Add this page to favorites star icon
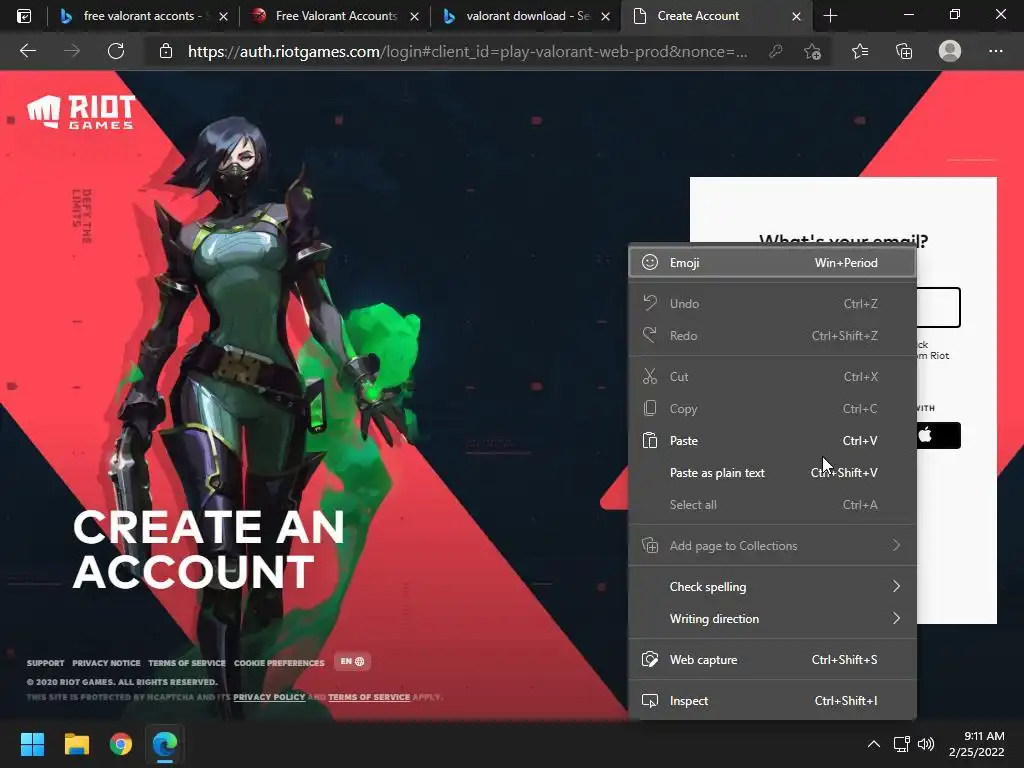Image resolution: width=1024 pixels, height=768 pixels. pos(812,52)
